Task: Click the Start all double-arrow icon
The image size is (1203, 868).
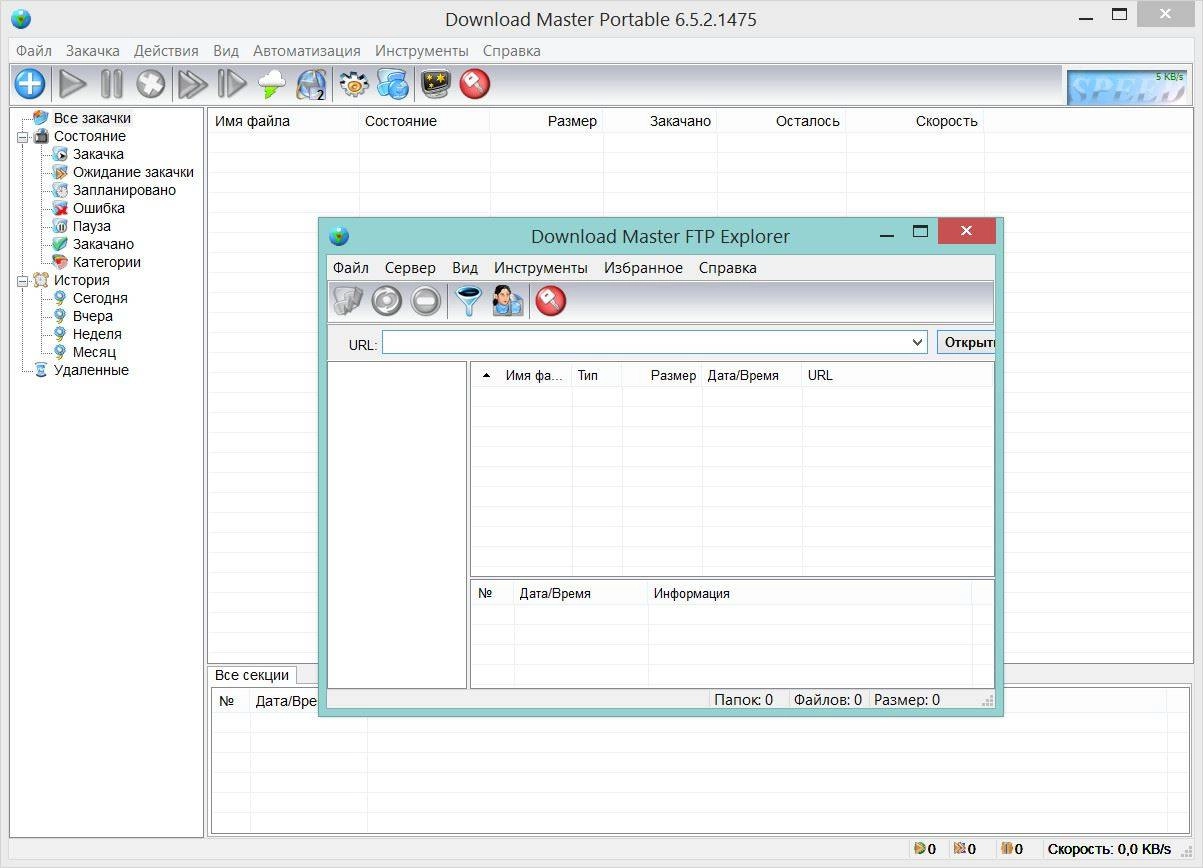Action: click(192, 84)
